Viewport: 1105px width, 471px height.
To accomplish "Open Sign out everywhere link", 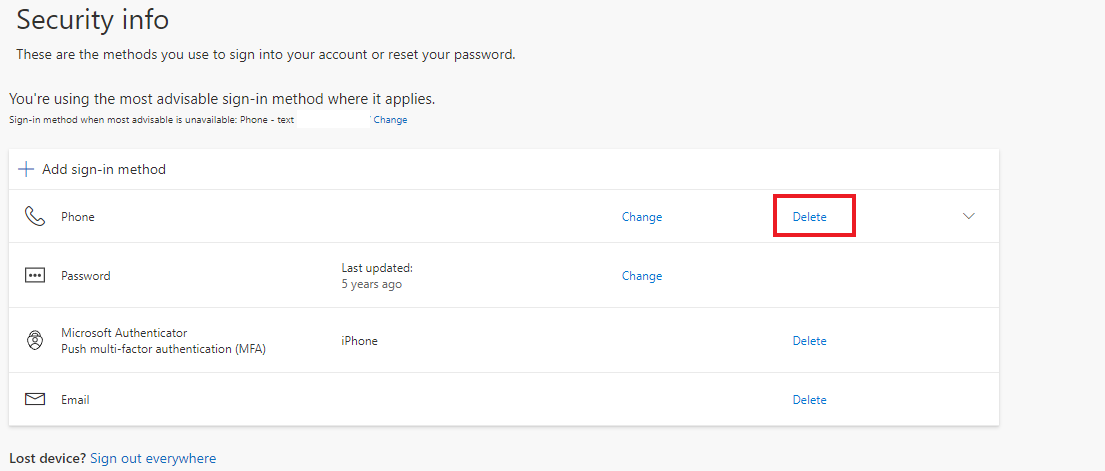I will (152, 458).
